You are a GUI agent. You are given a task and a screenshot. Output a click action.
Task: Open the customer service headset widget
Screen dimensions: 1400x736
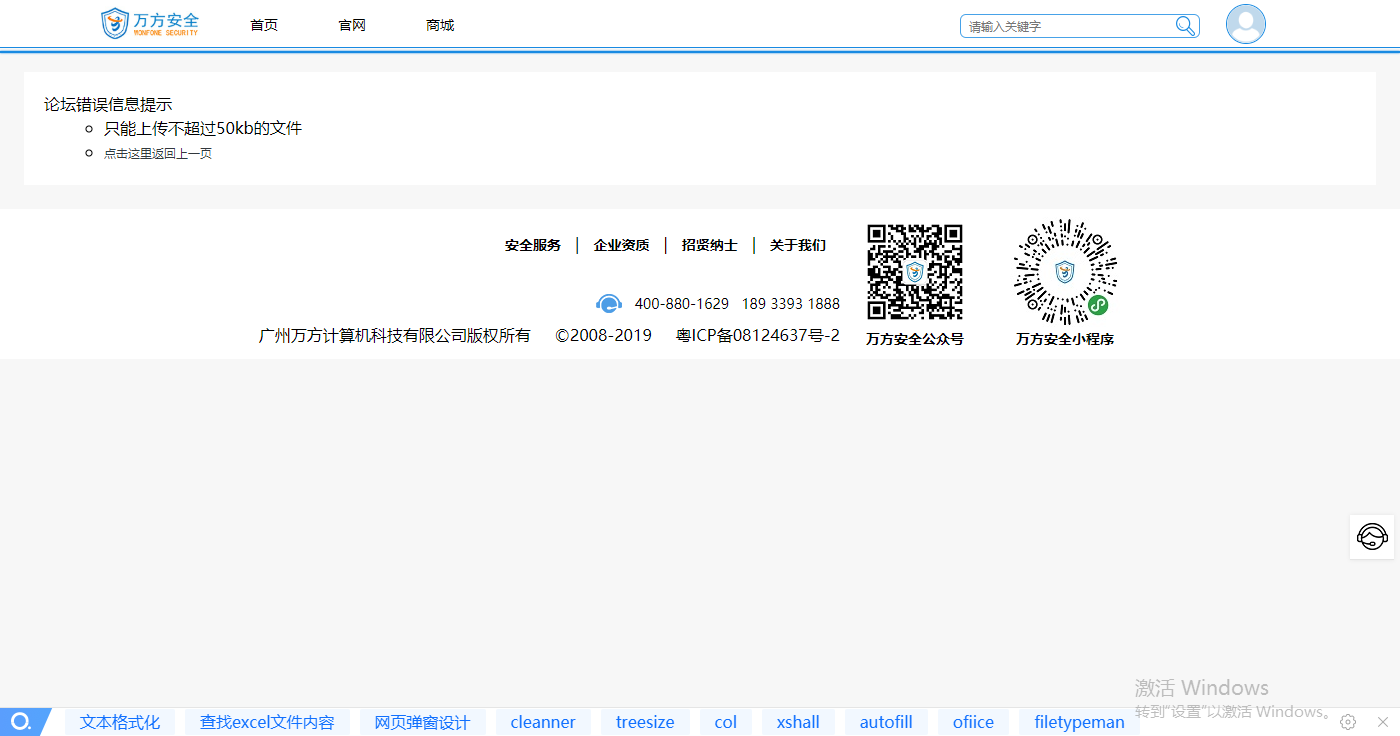tap(1372, 537)
